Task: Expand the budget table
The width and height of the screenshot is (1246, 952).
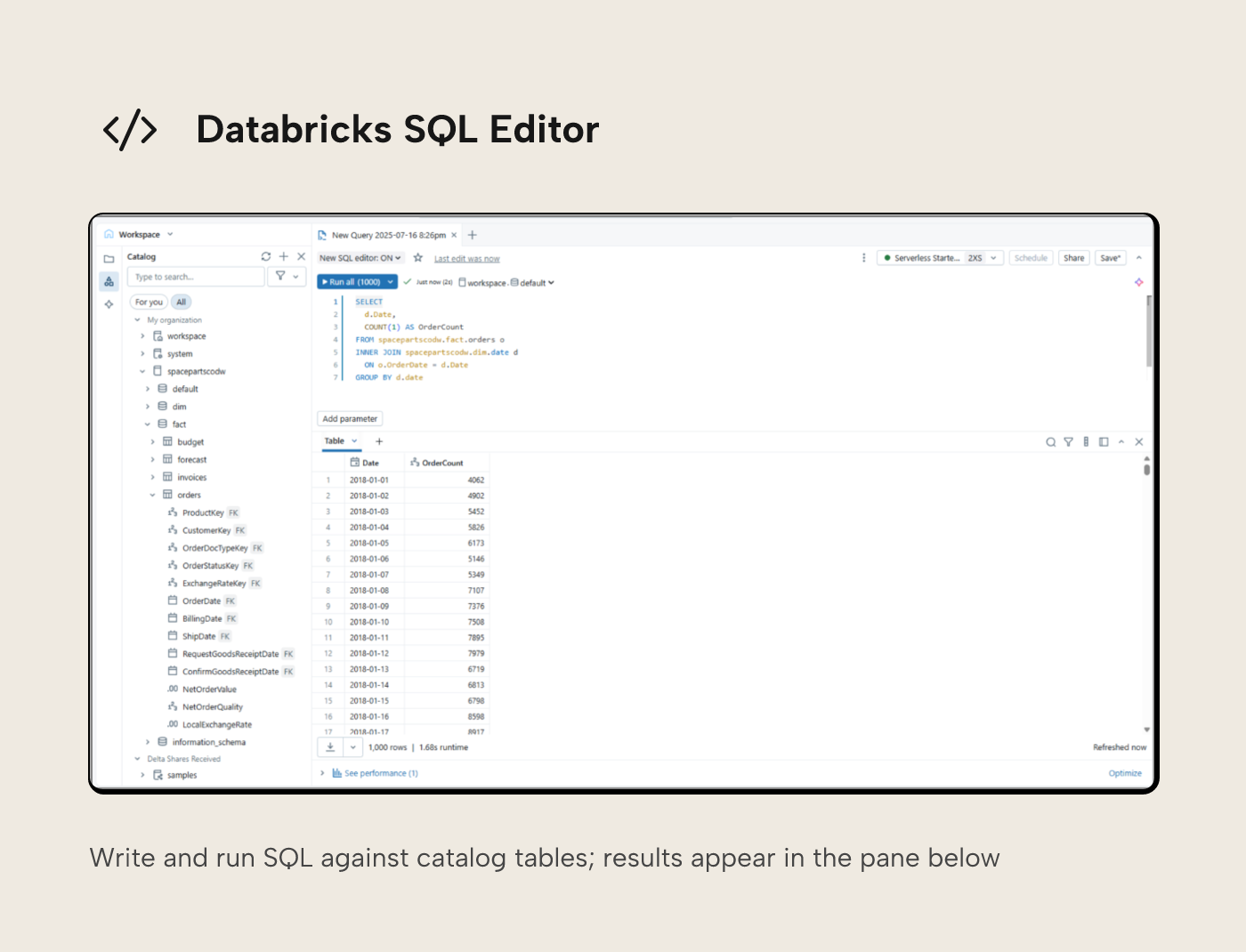Action: point(153,442)
